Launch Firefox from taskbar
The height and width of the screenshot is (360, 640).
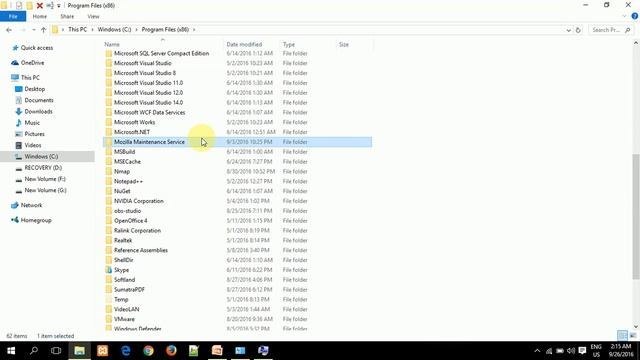tap(171, 351)
